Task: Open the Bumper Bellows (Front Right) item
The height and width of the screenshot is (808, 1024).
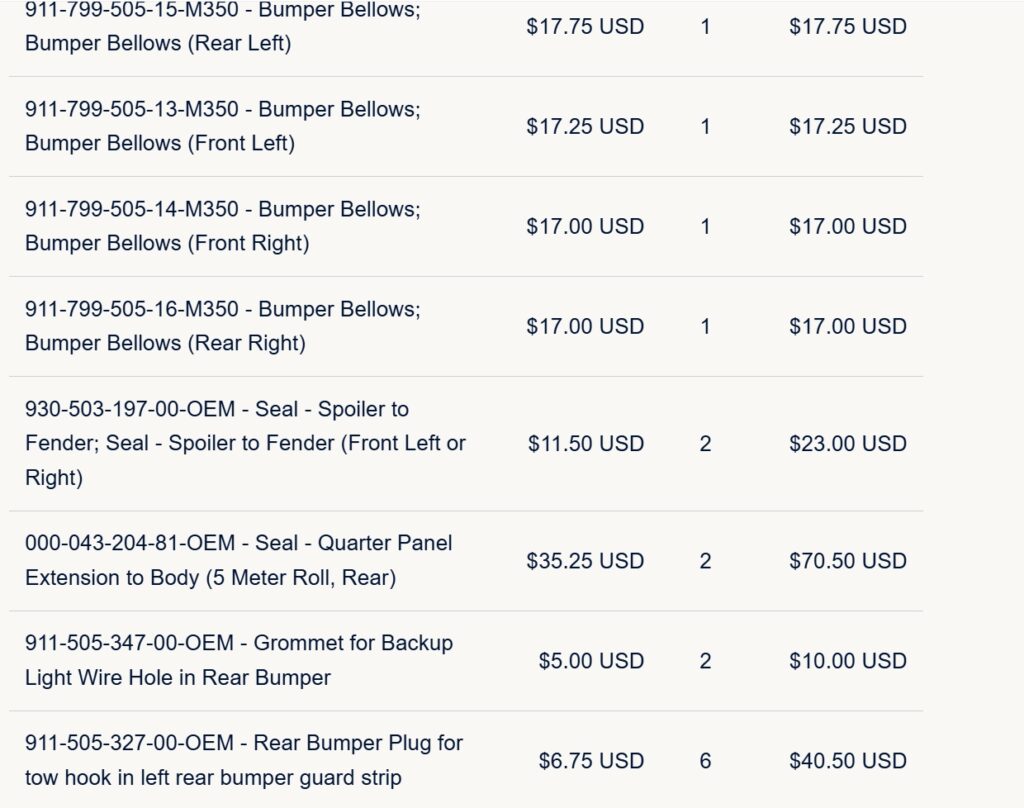Action: [x=223, y=226]
